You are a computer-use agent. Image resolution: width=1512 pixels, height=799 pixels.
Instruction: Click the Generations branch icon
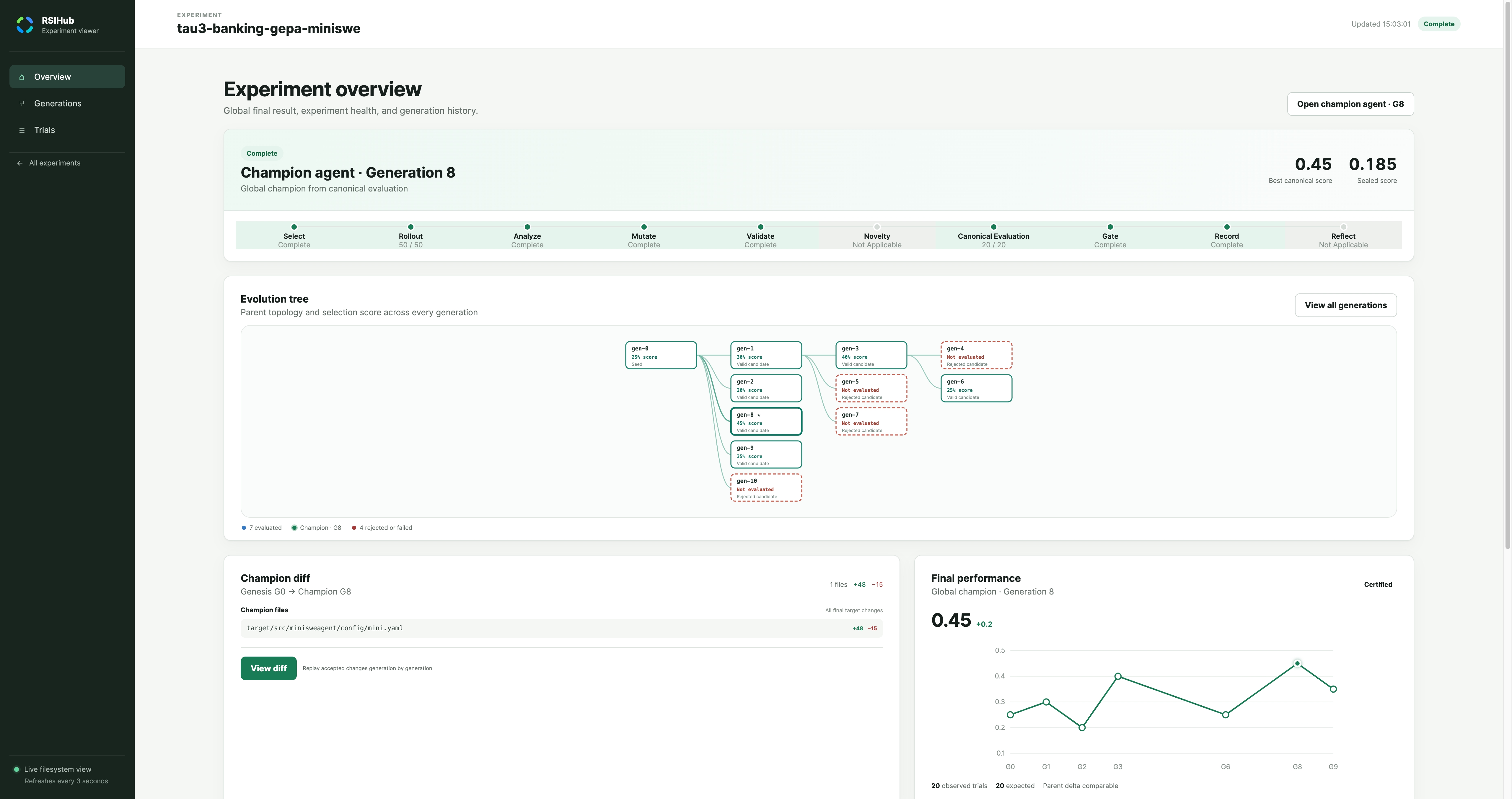point(22,103)
